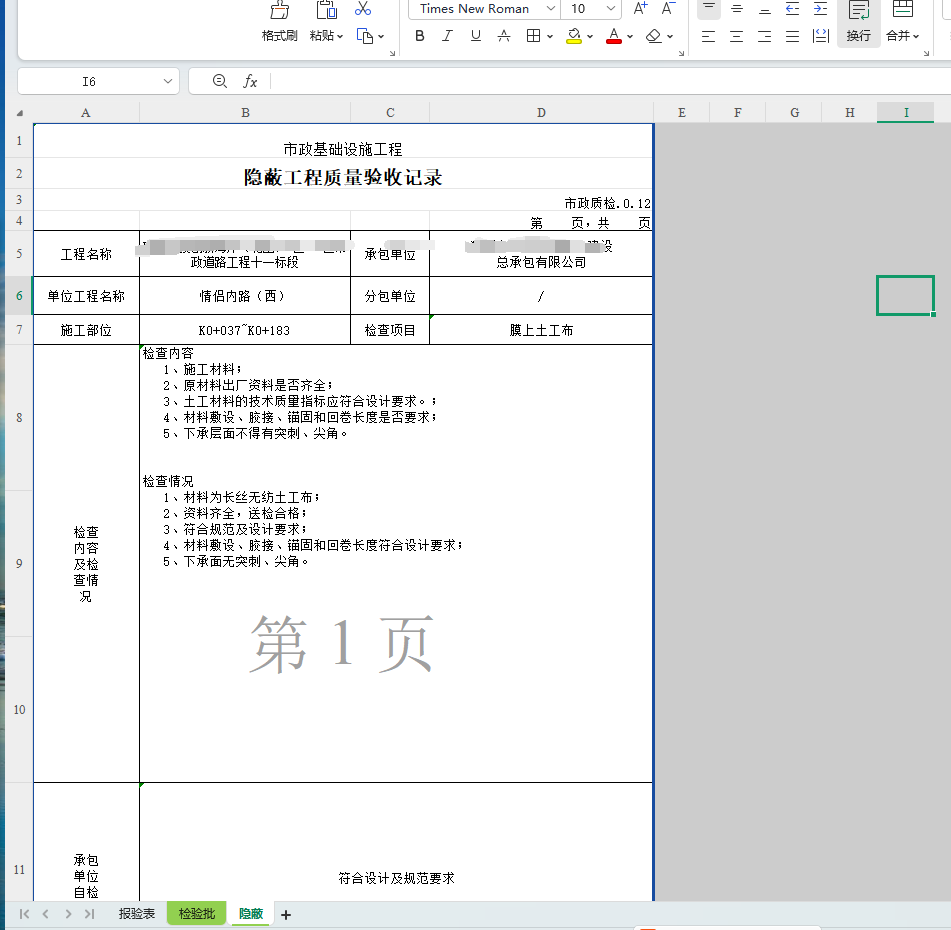Switch to the 报验表 sheet tab

[137, 914]
